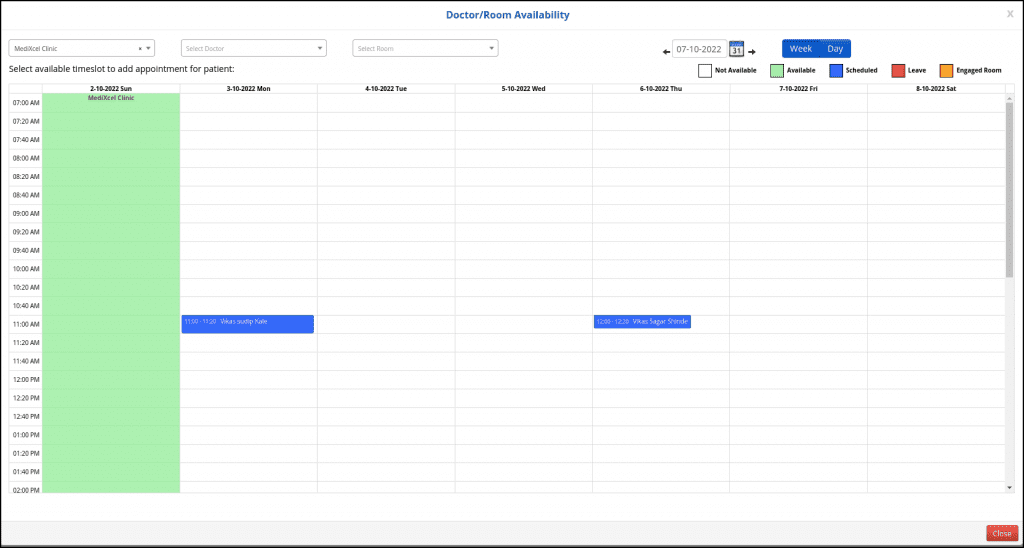
Task: Click the Not Available legend swatch
Action: [x=705, y=71]
